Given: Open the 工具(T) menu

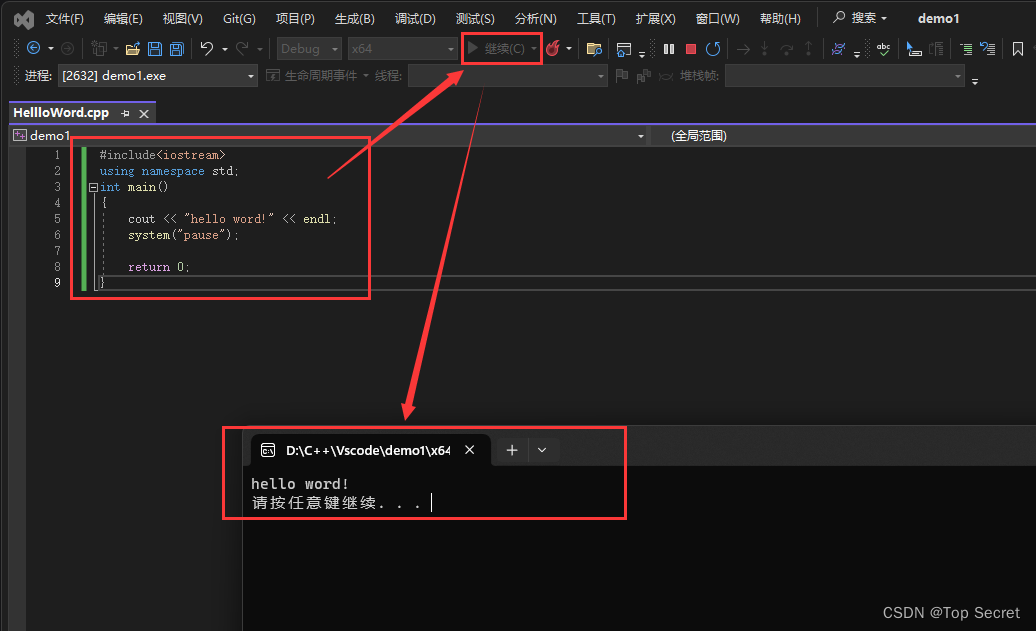Looking at the screenshot, I should point(596,19).
